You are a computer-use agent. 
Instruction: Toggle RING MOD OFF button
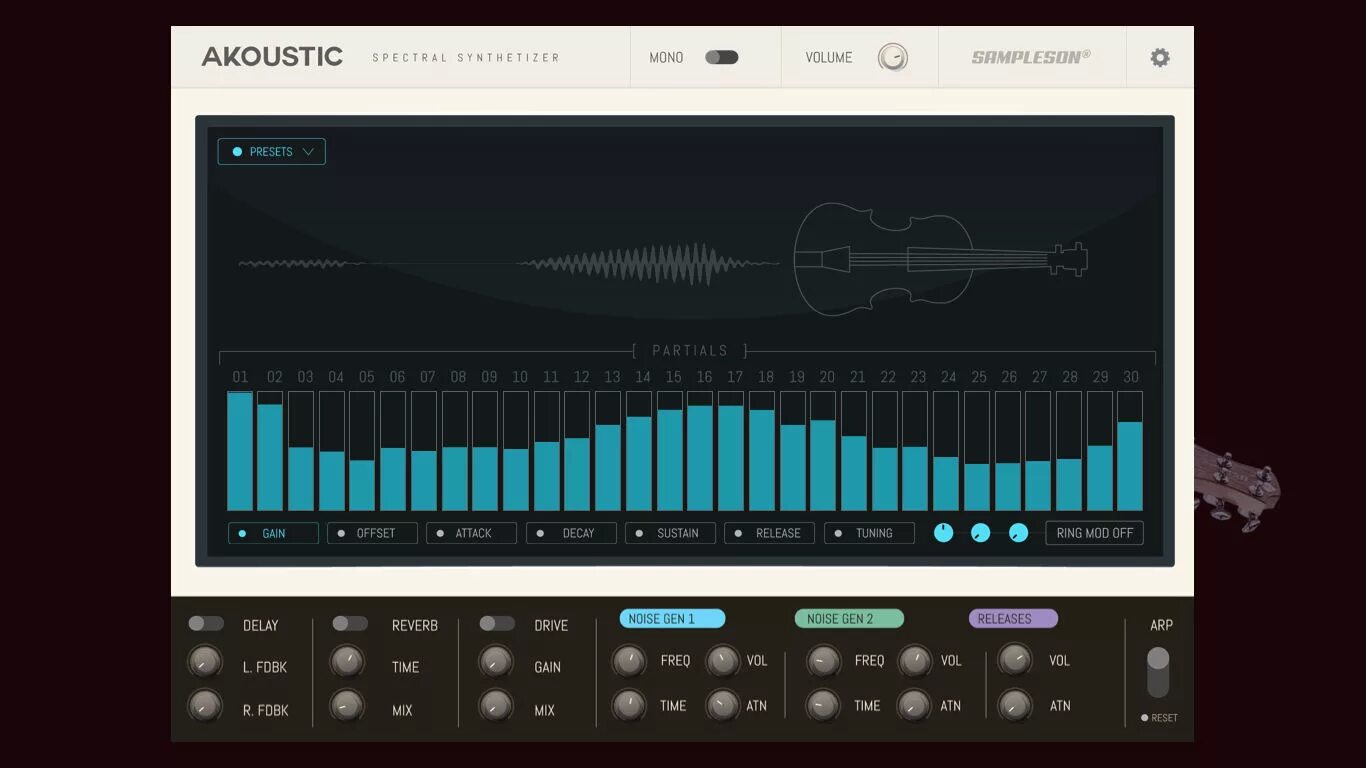click(1095, 533)
